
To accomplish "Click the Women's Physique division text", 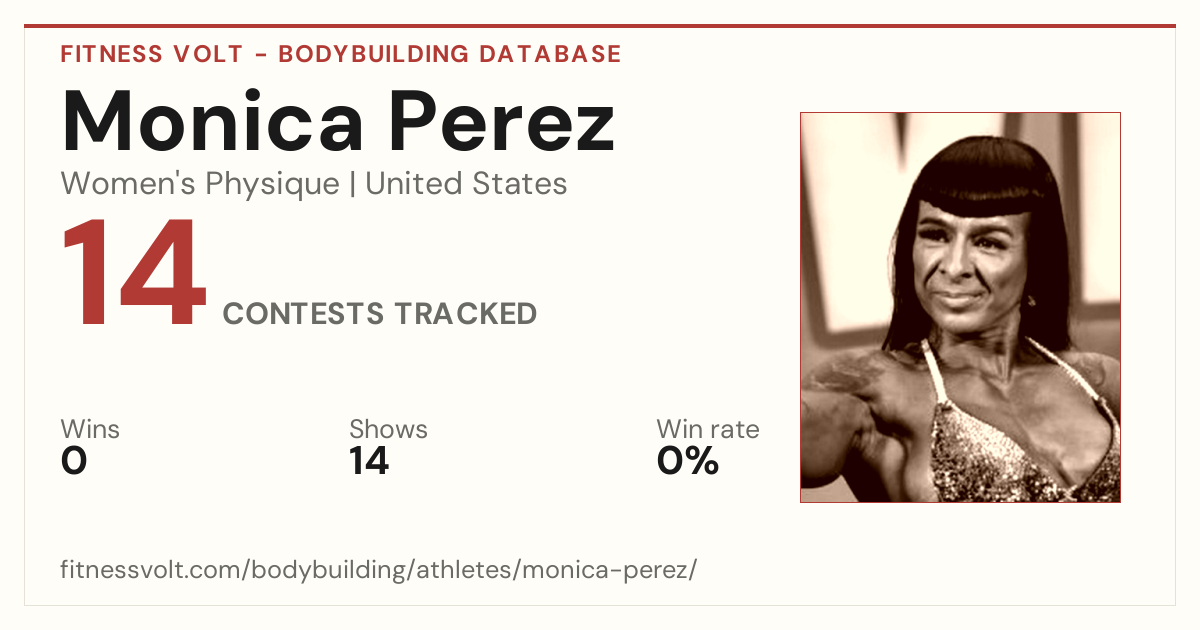I will [x=200, y=184].
